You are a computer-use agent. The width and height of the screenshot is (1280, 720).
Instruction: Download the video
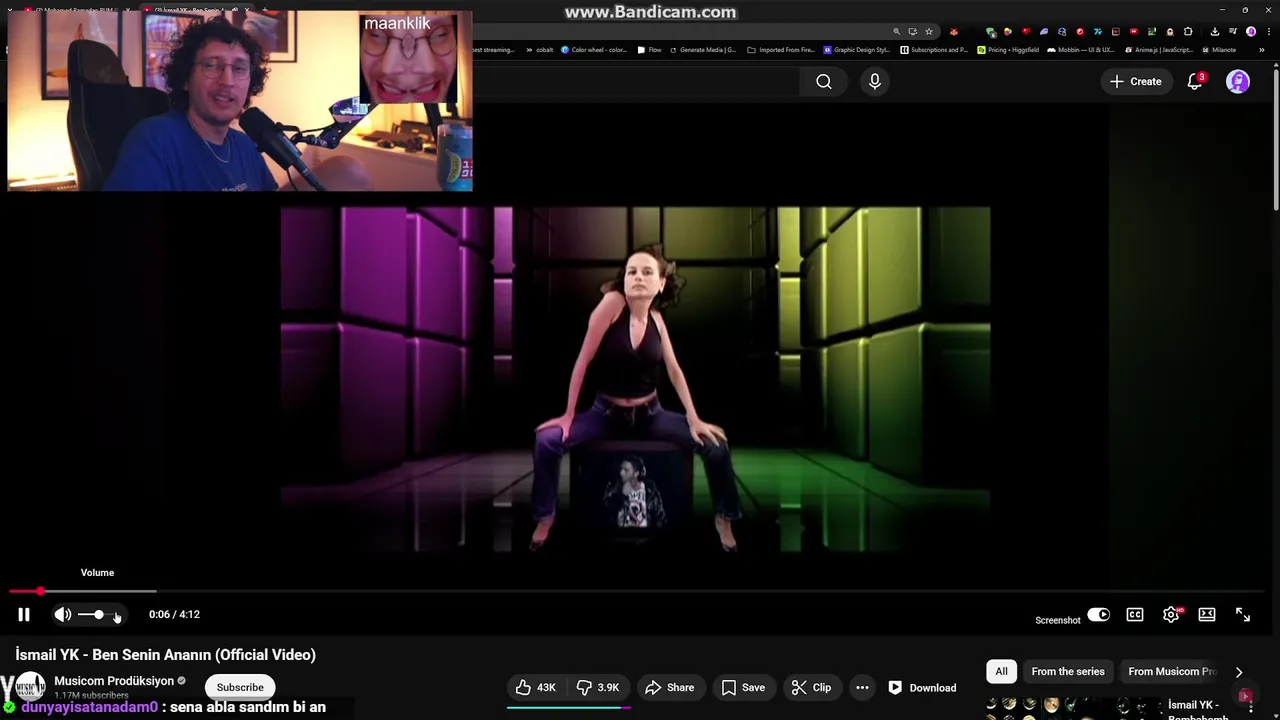(x=922, y=688)
